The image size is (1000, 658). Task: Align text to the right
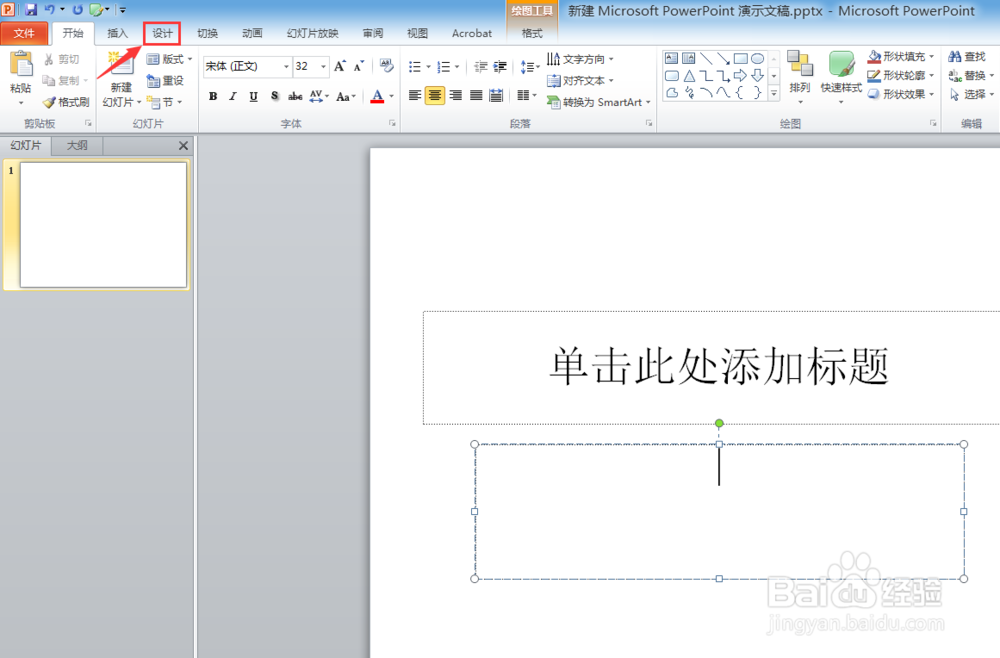(455, 96)
